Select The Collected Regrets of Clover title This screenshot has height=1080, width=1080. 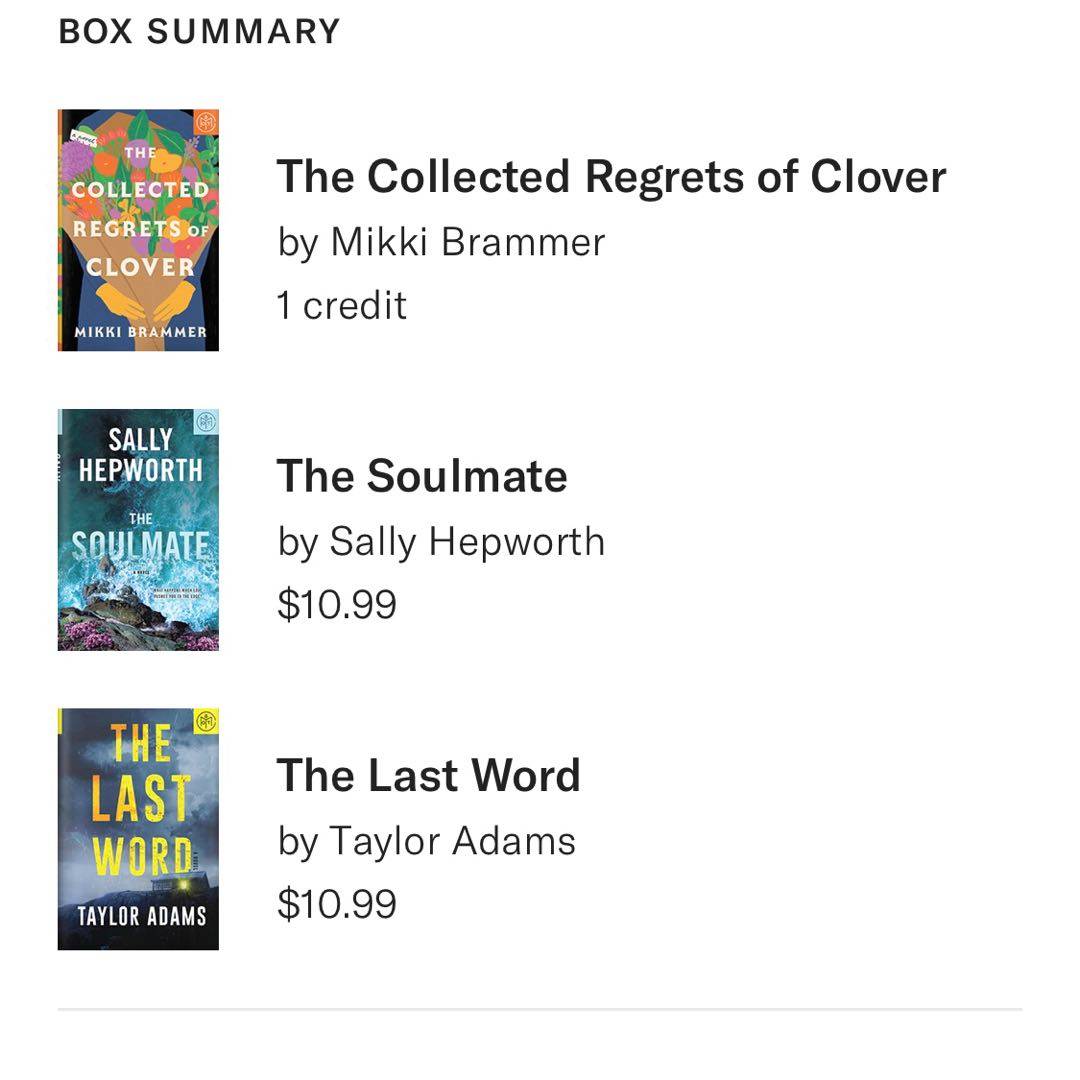611,177
